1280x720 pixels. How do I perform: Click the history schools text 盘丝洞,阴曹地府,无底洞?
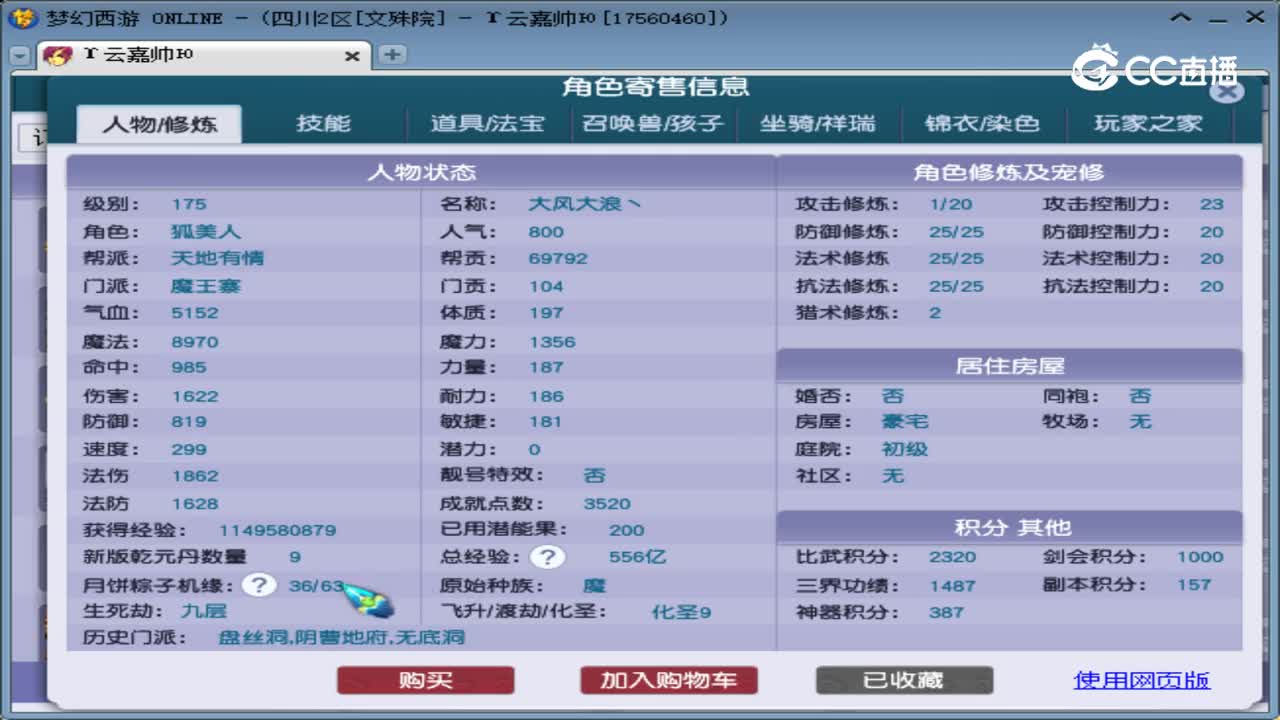pos(342,637)
